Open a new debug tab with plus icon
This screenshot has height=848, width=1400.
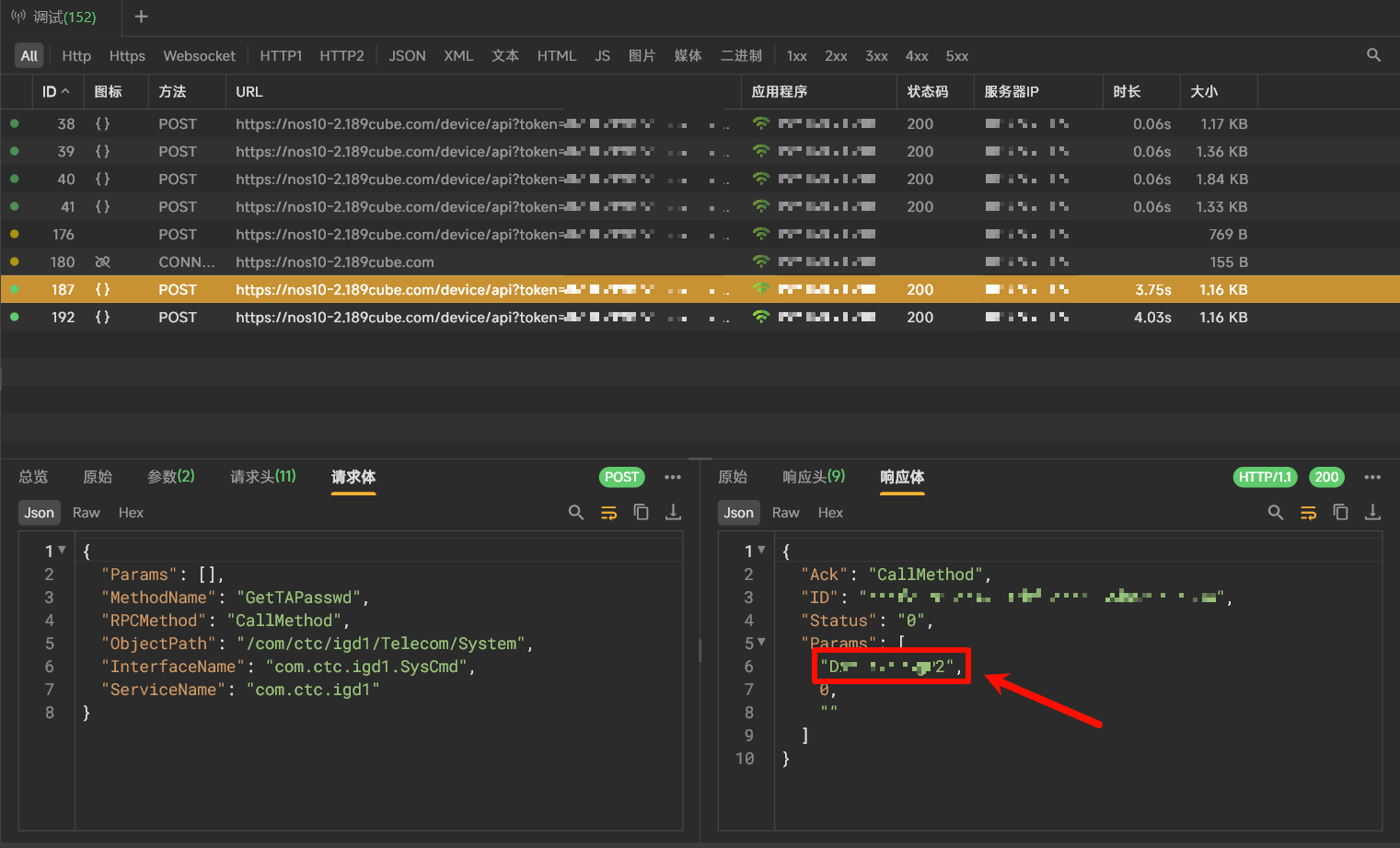click(141, 17)
